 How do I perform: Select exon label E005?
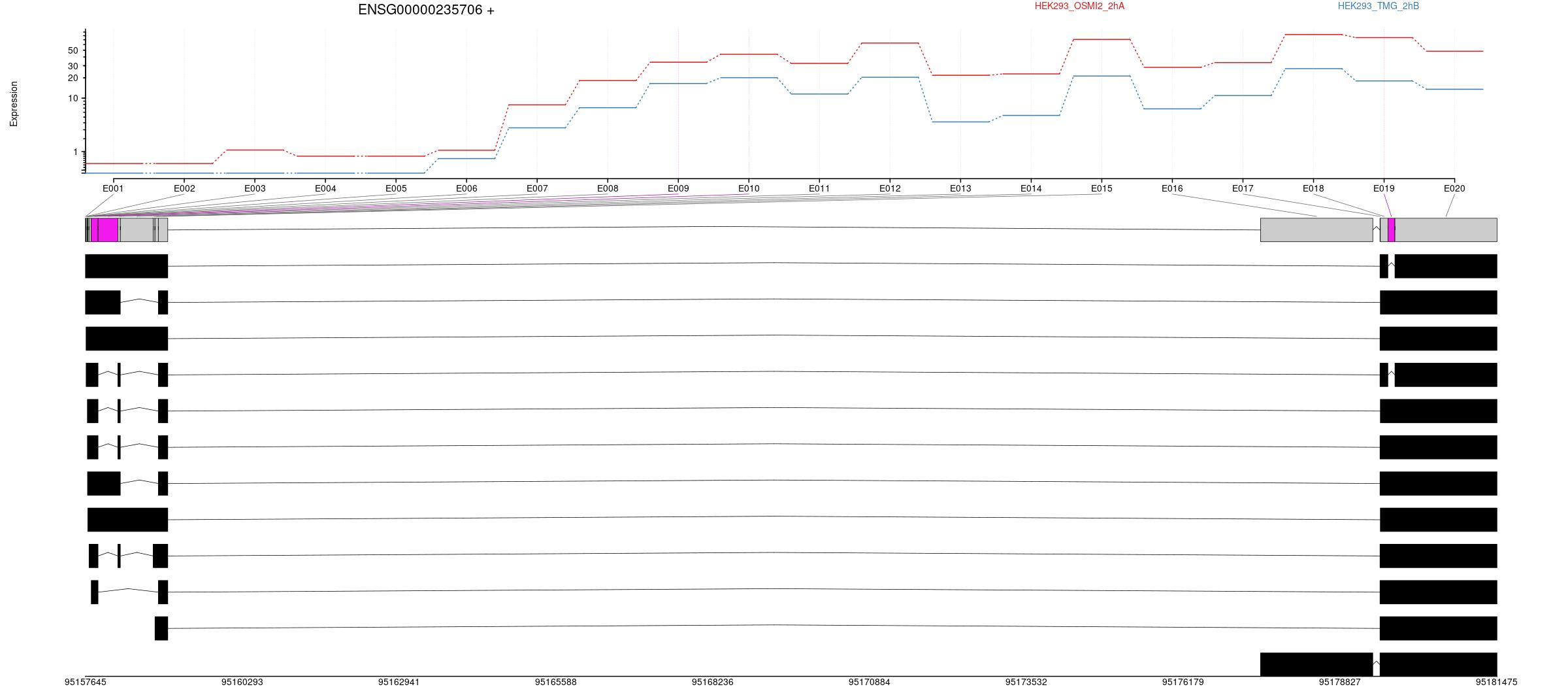(396, 188)
